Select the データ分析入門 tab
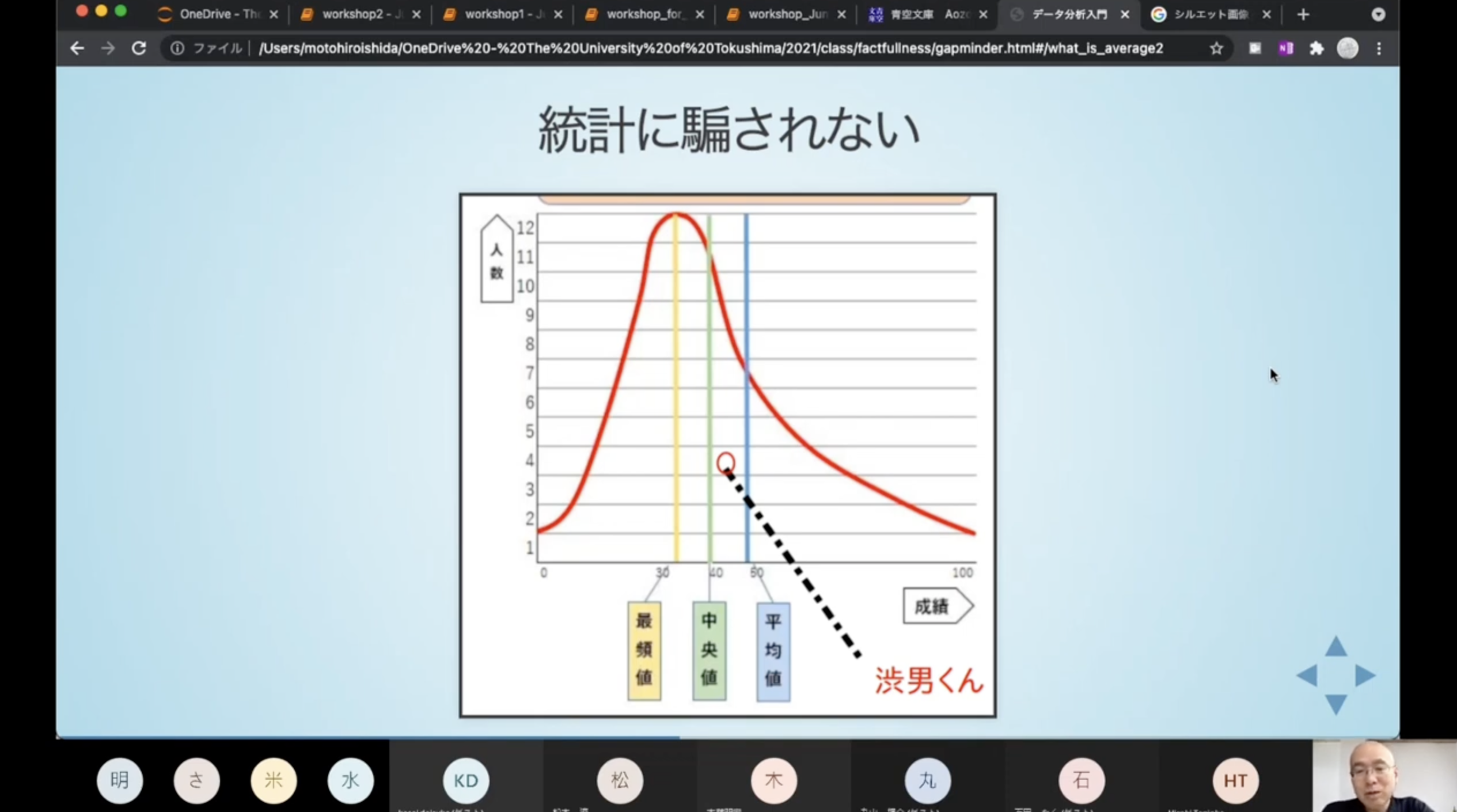This screenshot has height=812, width=1457. click(x=1070, y=14)
